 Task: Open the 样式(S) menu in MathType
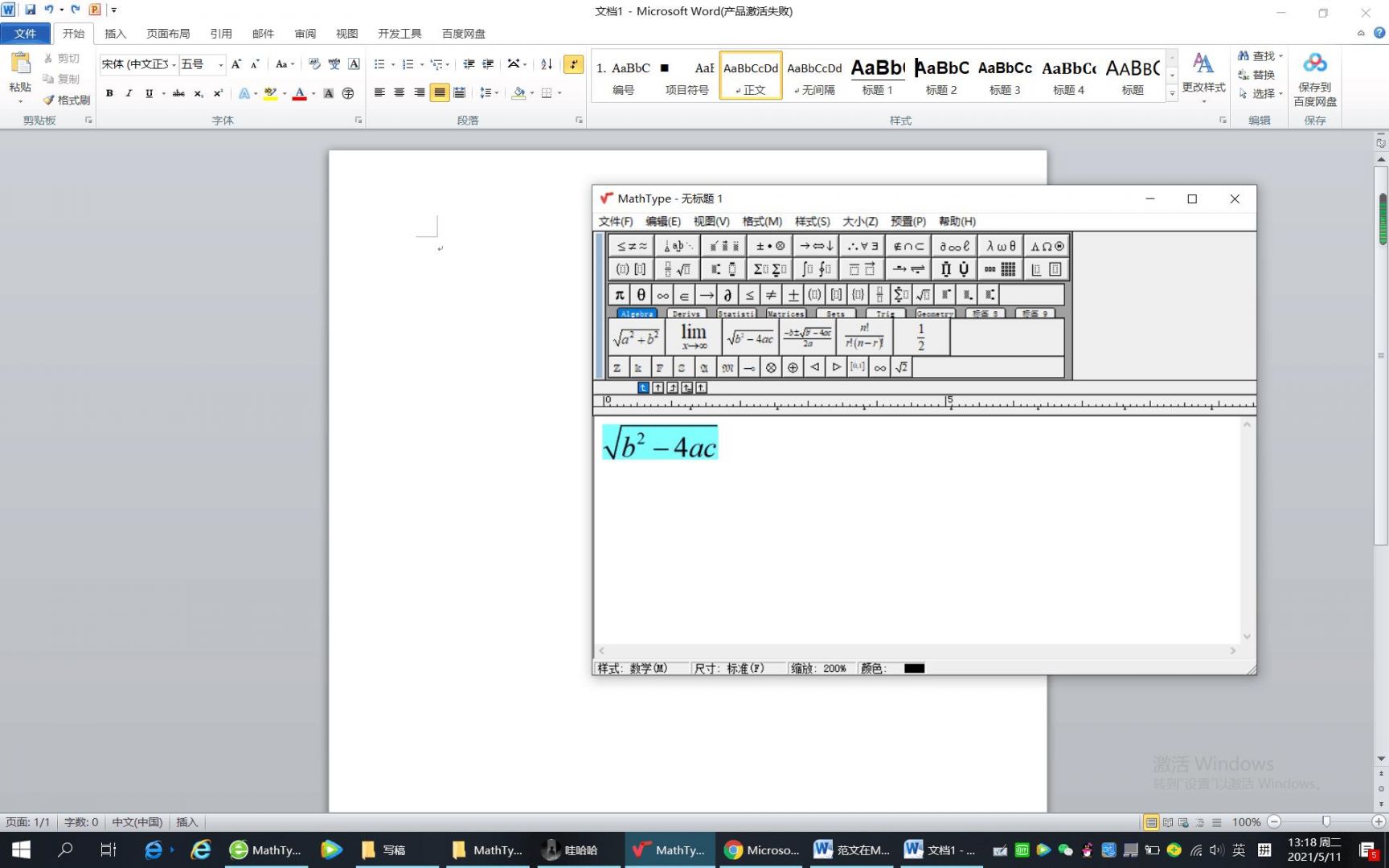point(812,221)
